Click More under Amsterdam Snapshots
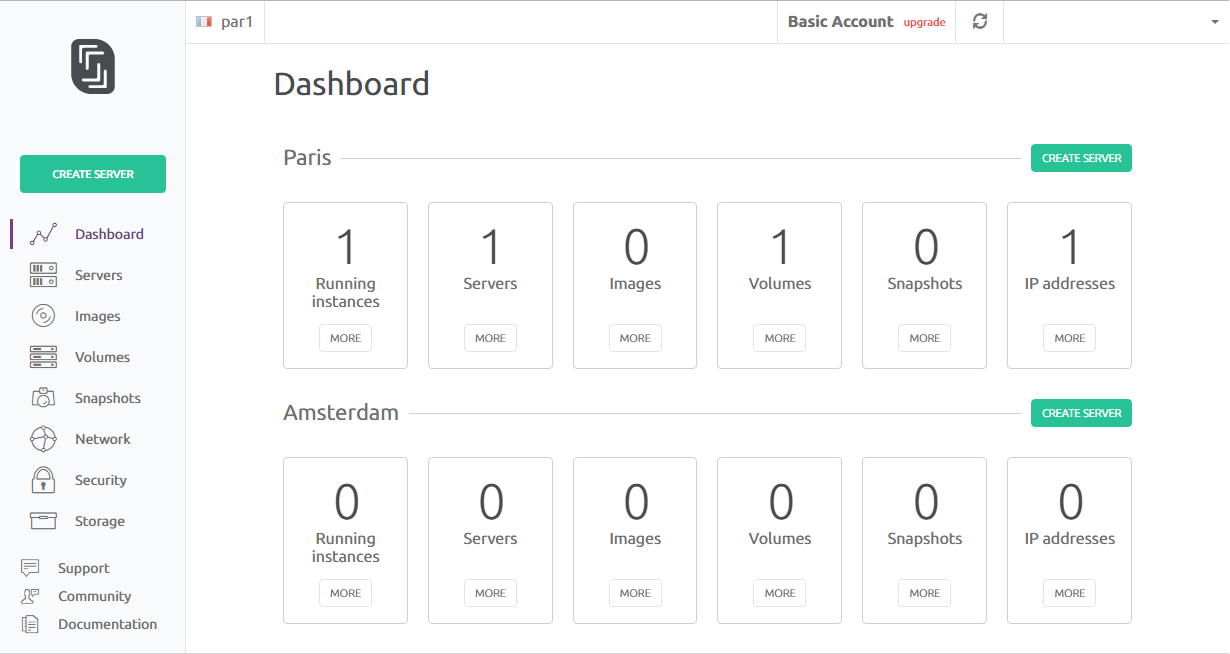Screen dimensions: 1230x654 click(x=925, y=593)
